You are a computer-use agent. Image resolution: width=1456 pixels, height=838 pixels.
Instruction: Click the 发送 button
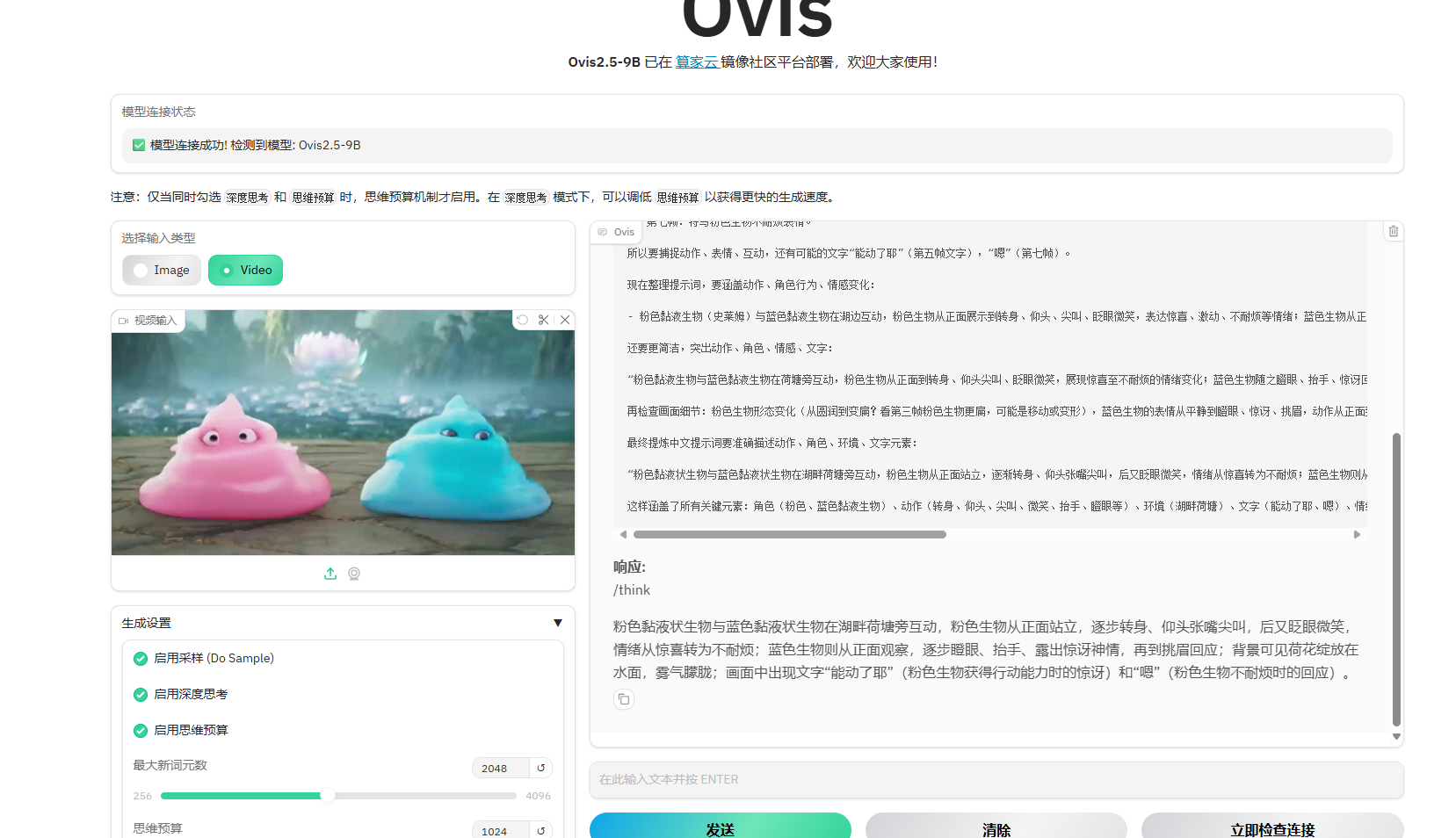(x=721, y=827)
